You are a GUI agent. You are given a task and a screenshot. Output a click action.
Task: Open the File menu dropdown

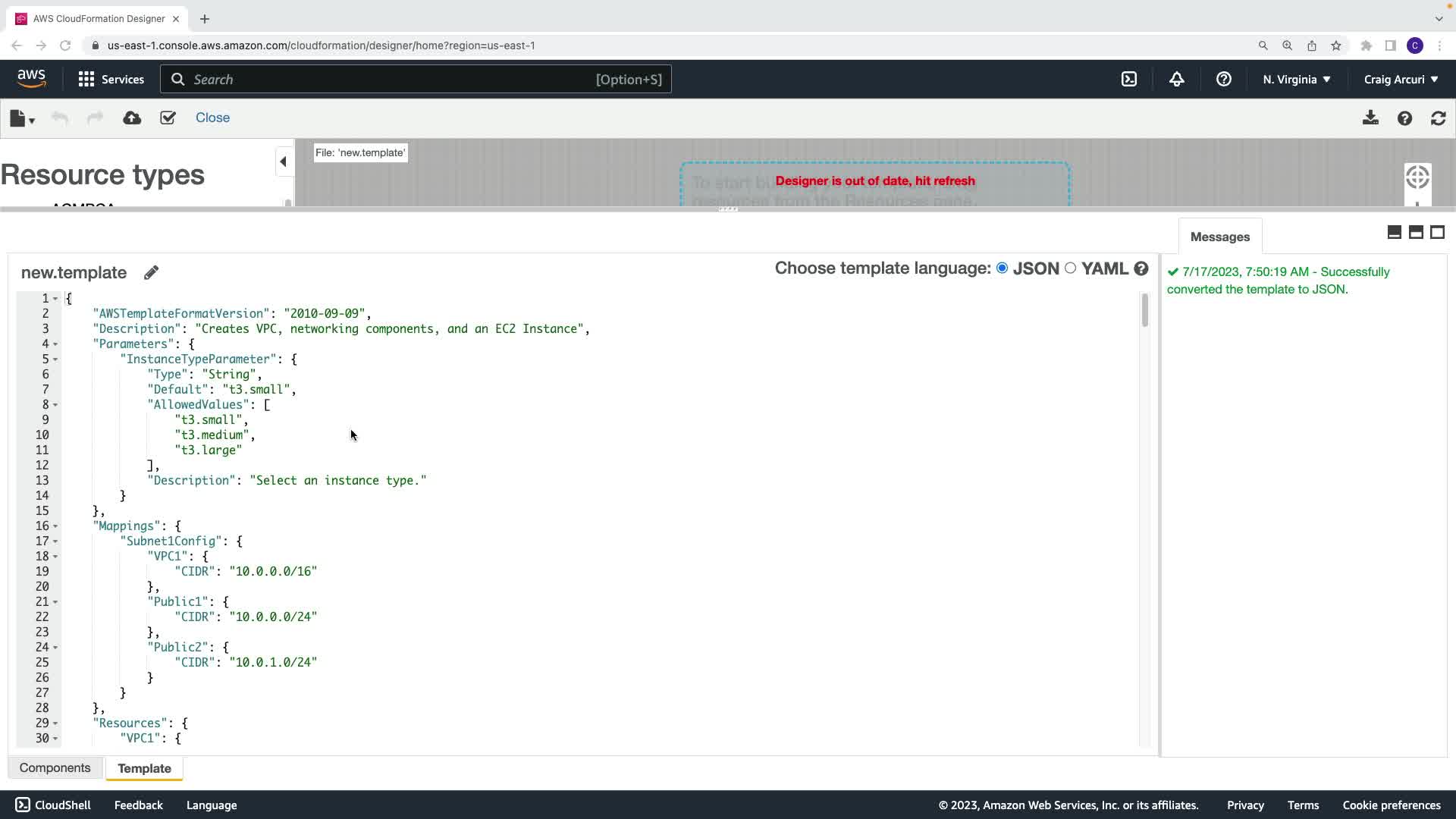(x=22, y=118)
